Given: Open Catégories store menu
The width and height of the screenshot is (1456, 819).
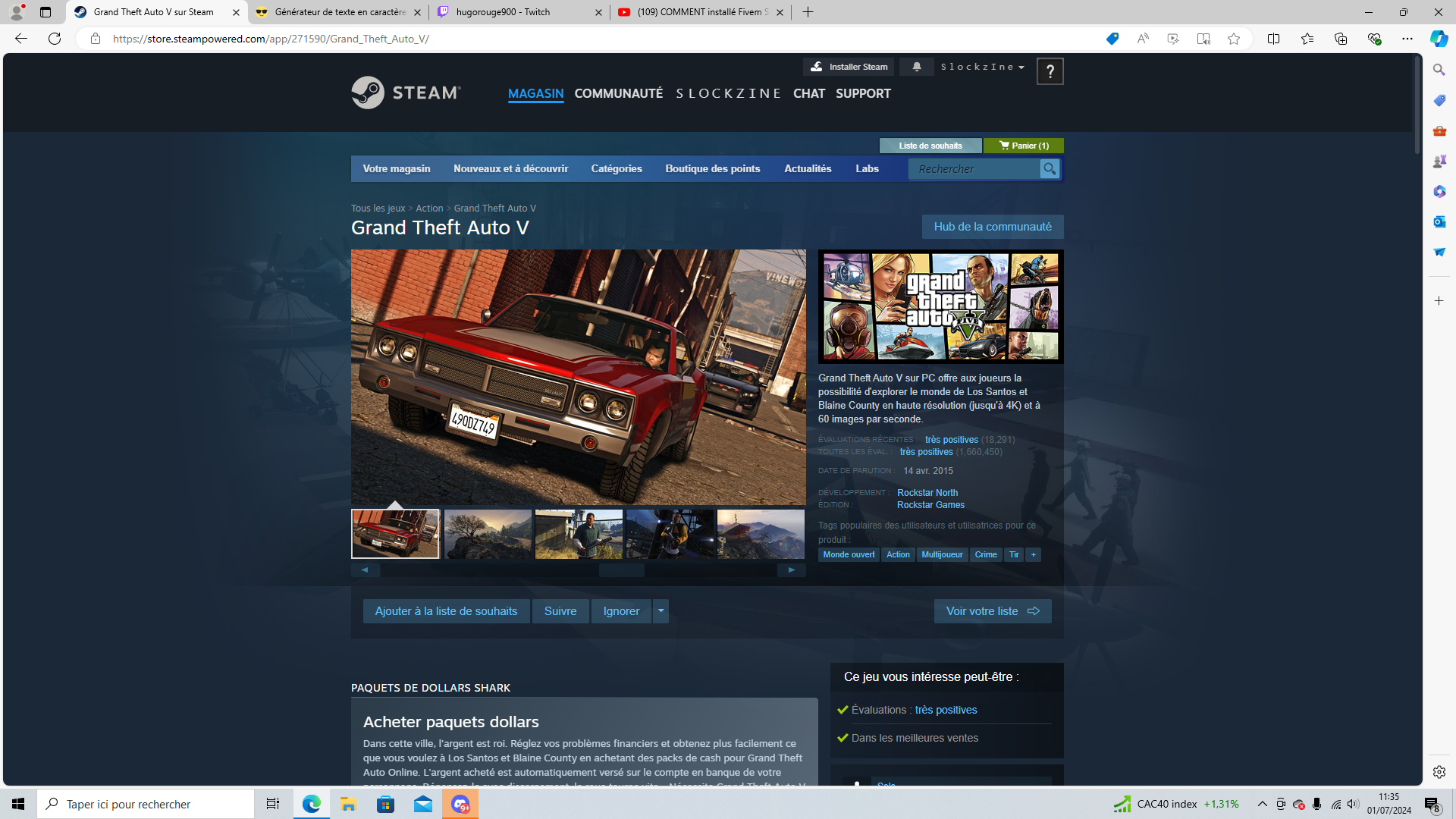Looking at the screenshot, I should coord(617,169).
